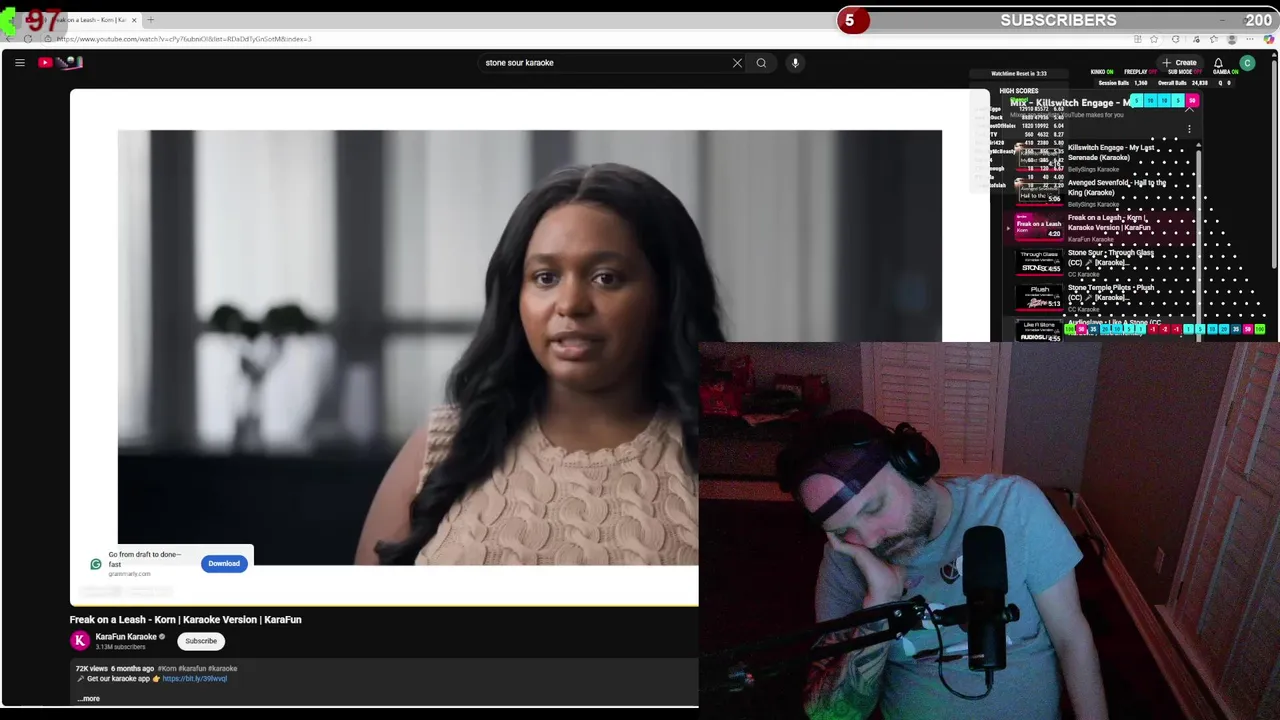Open the browser extensions puzzle icon
This screenshot has width=1280, height=720.
[x=1175, y=39]
